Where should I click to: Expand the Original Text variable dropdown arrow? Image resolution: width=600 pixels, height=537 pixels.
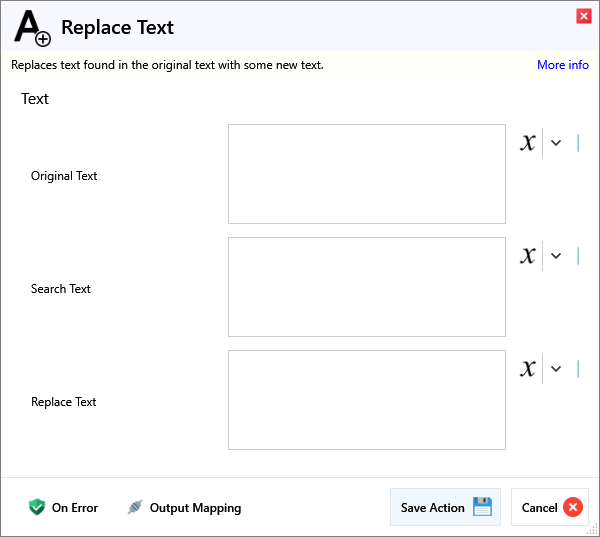pyautogui.click(x=556, y=143)
